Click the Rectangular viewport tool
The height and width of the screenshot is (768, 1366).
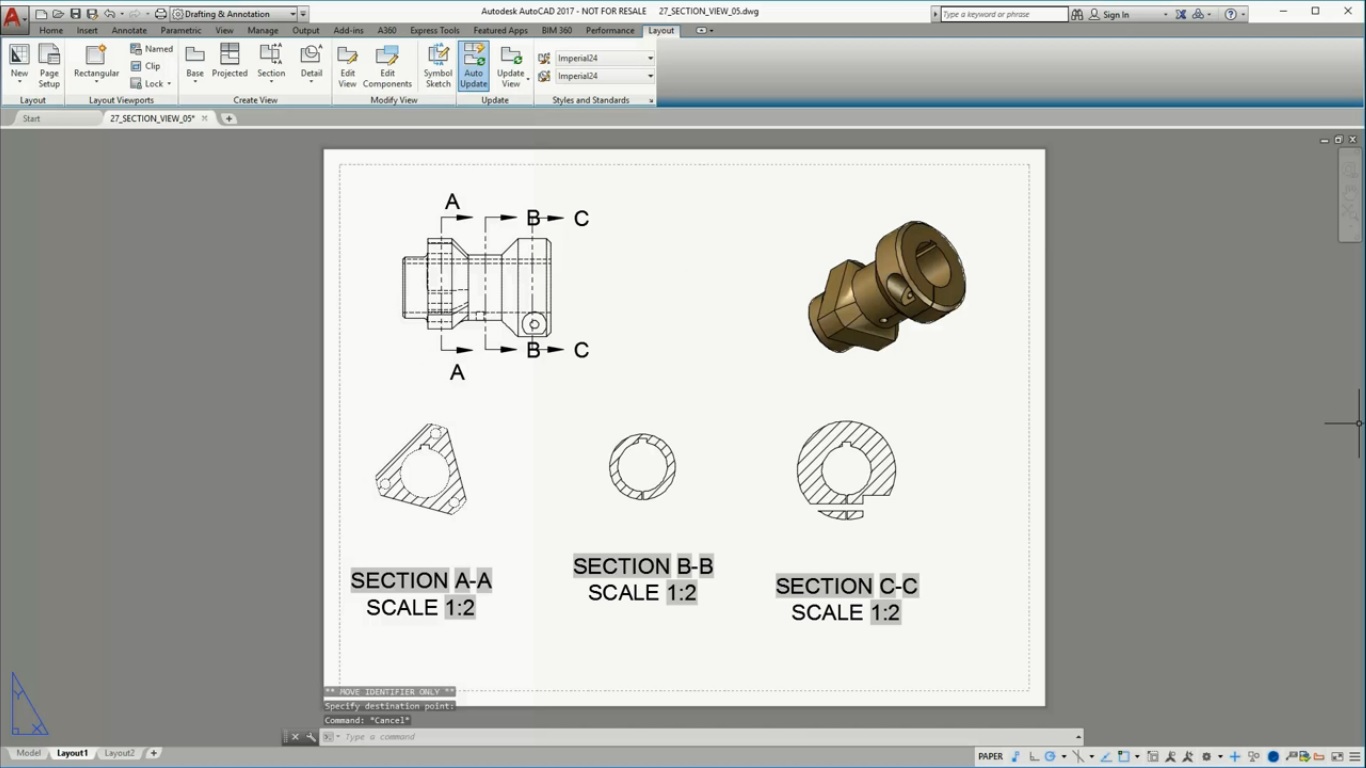point(95,63)
